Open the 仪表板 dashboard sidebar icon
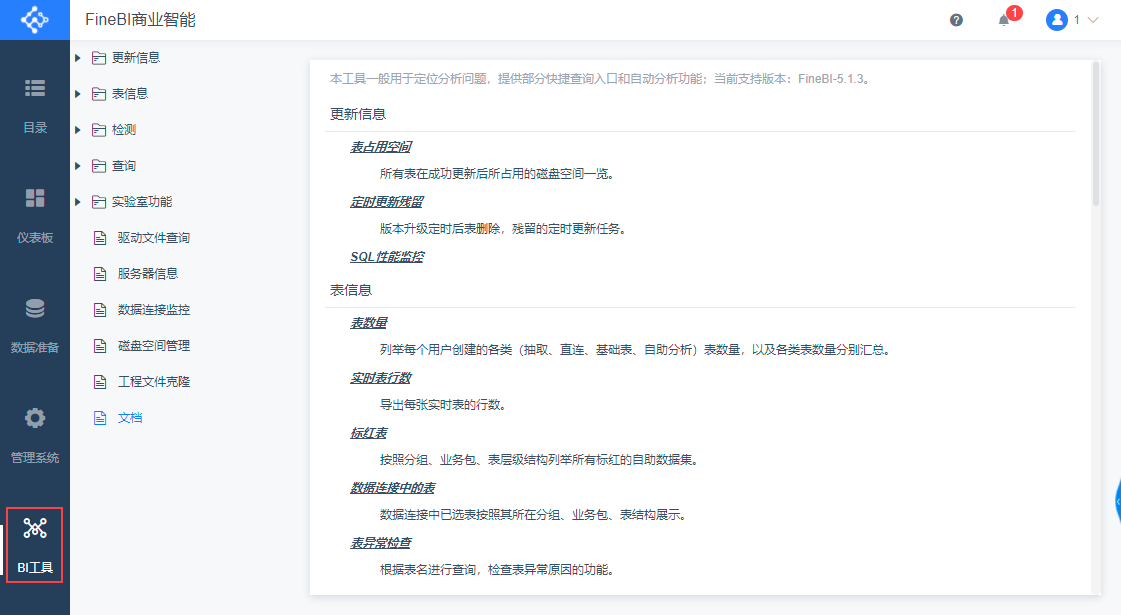1121x615 pixels. (x=34, y=211)
